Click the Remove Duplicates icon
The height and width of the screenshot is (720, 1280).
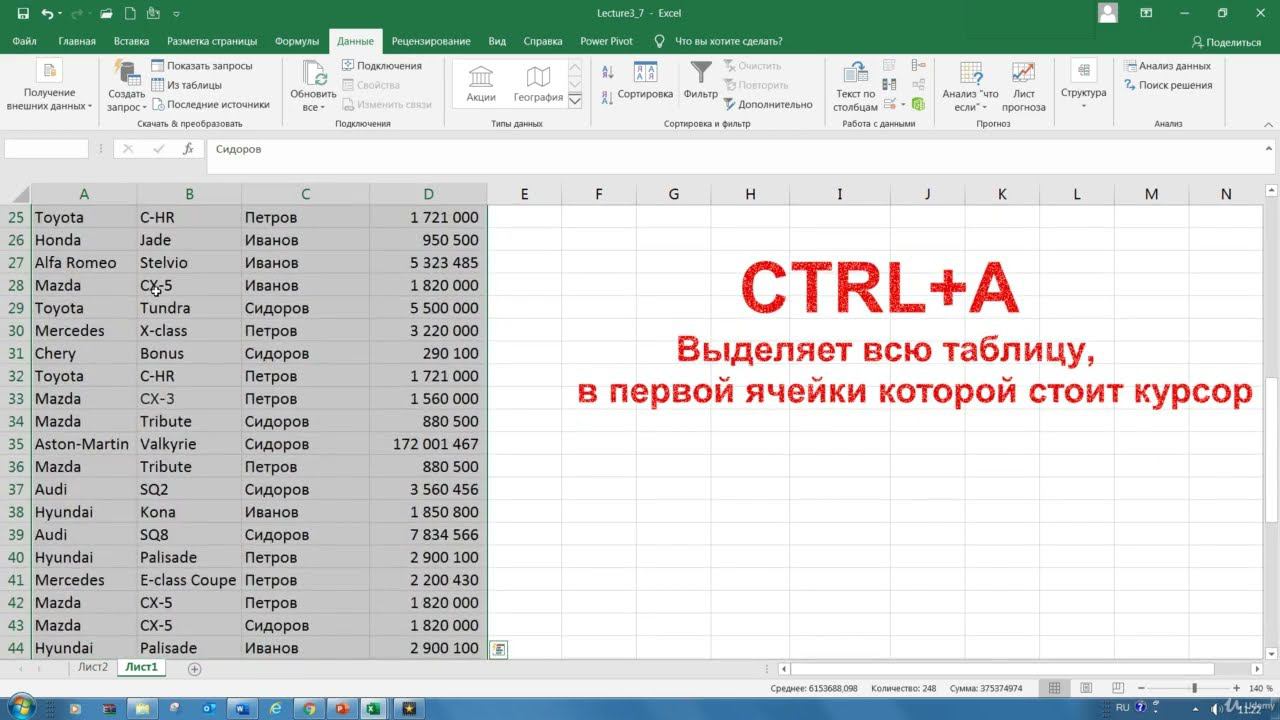[x=891, y=85]
